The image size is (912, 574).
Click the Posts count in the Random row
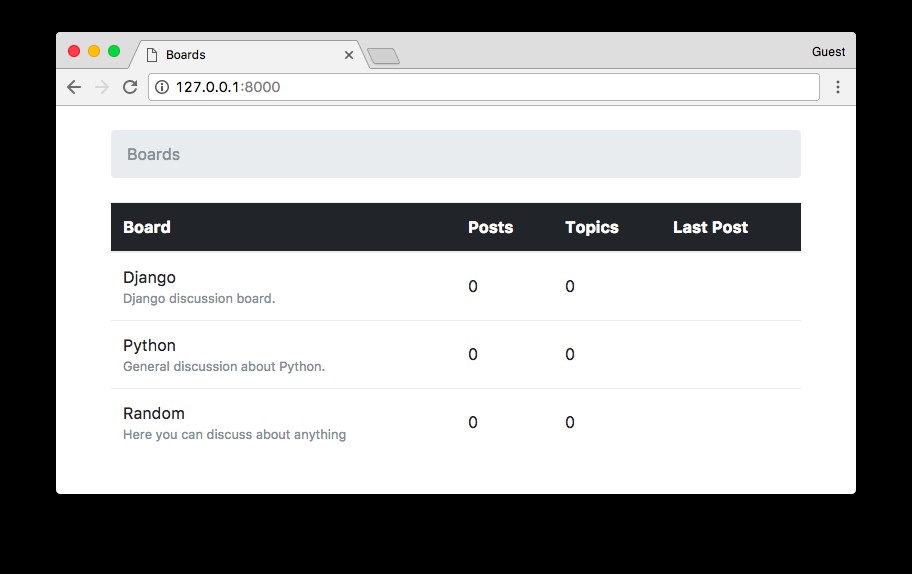pos(473,422)
